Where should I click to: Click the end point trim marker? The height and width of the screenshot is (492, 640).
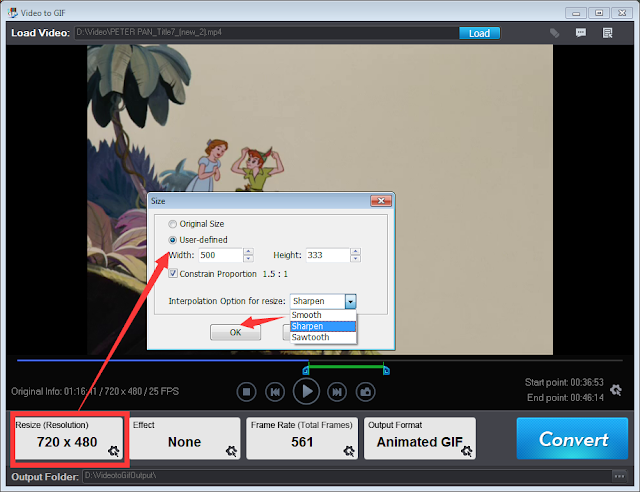(386, 370)
